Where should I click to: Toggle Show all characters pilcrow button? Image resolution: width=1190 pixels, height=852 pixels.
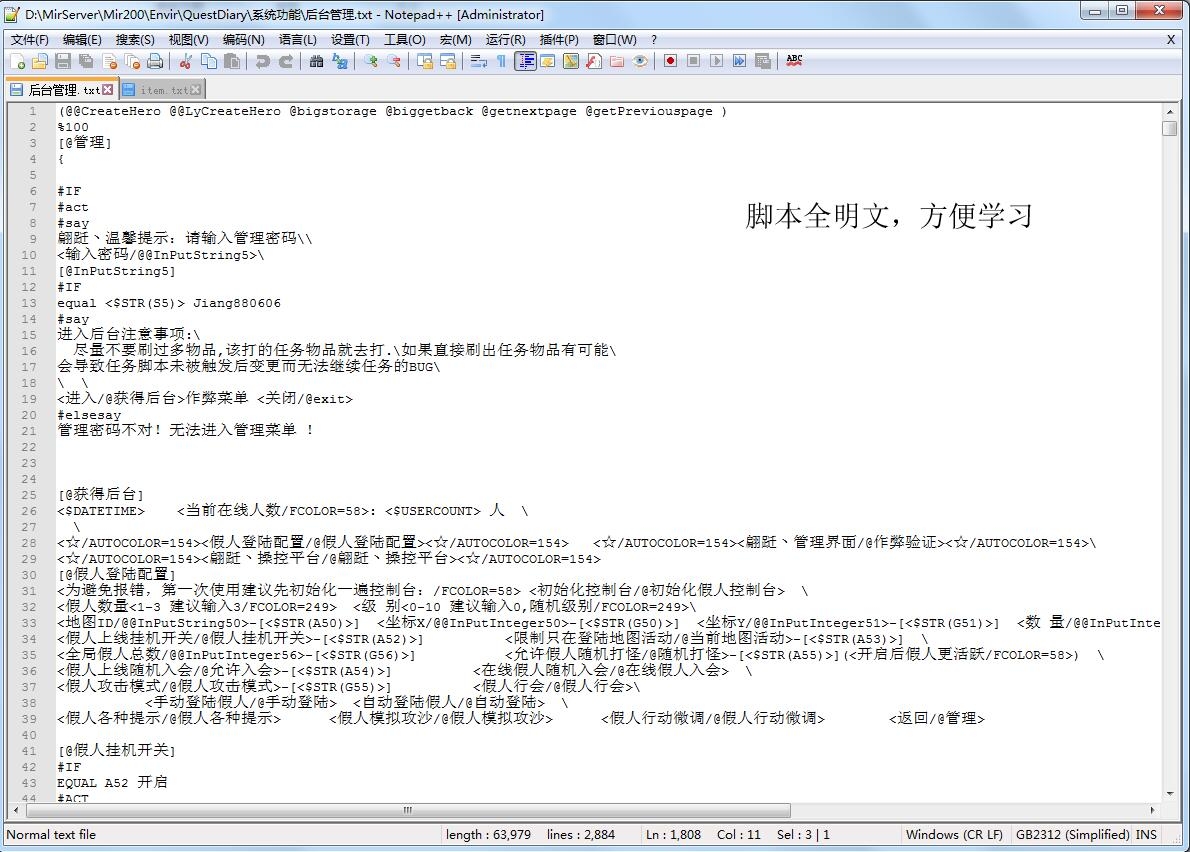click(501, 61)
